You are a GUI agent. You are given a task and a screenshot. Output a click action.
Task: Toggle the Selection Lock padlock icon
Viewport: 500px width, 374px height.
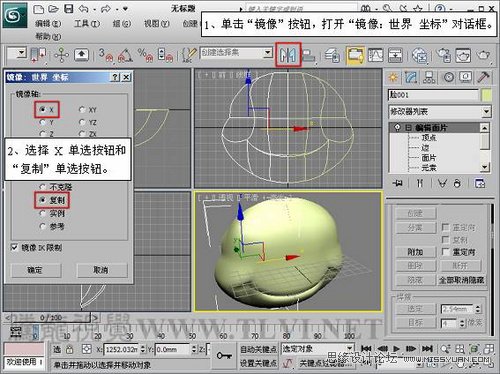click(x=69, y=349)
